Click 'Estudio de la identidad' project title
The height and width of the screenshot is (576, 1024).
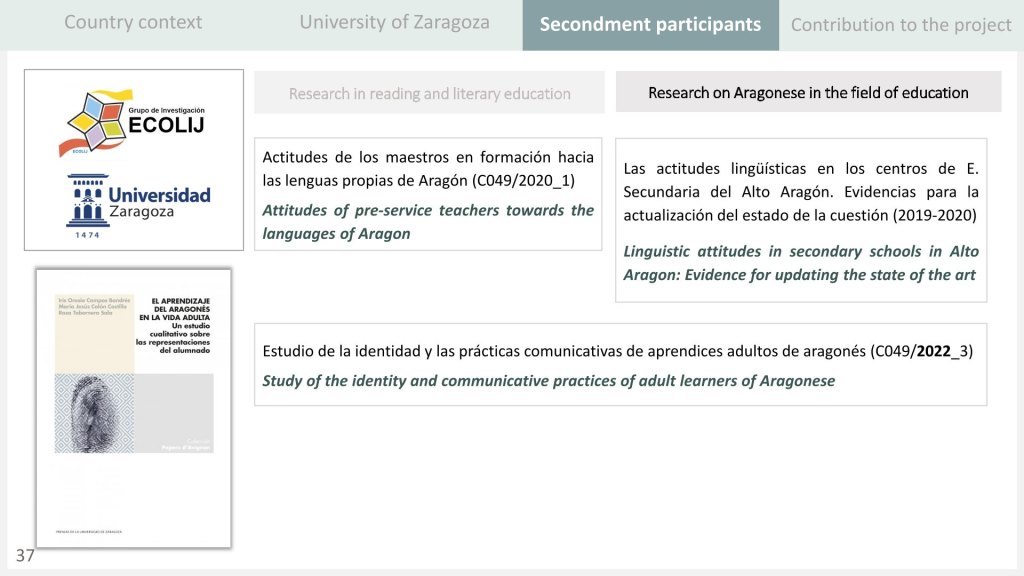617,351
